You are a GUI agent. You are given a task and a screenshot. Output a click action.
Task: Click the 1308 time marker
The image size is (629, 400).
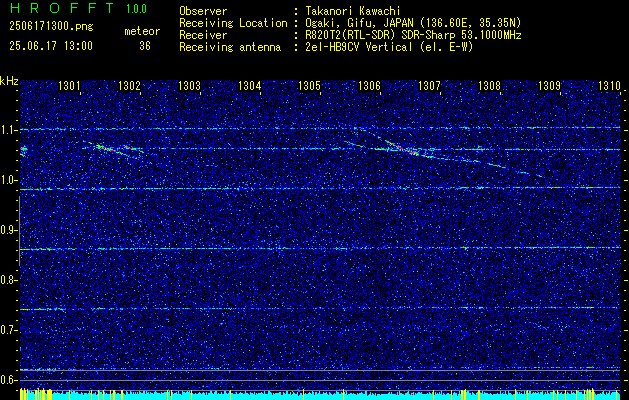[x=489, y=85]
